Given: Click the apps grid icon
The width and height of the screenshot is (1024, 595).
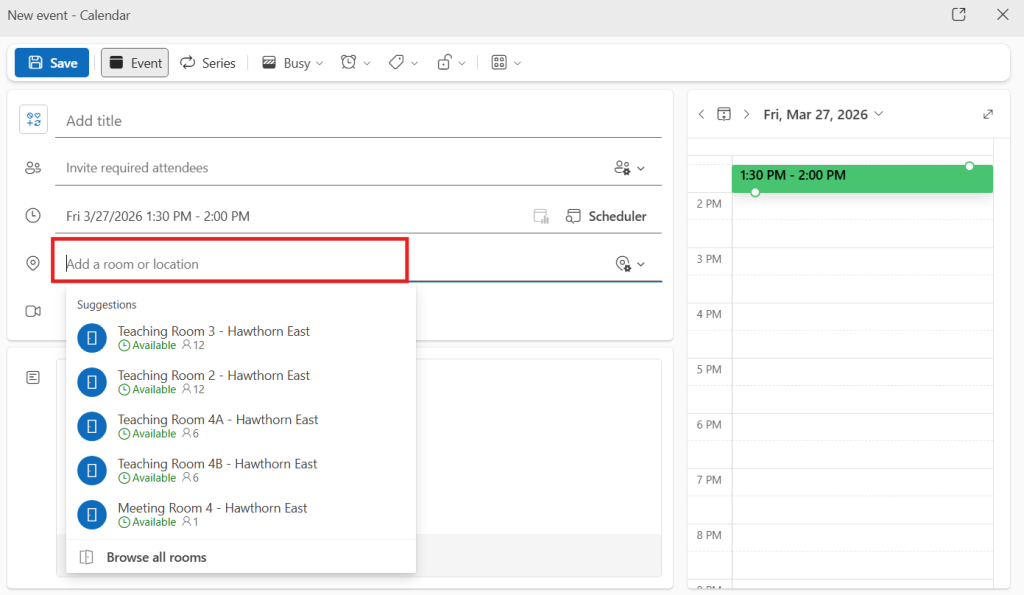Looking at the screenshot, I should point(499,62).
